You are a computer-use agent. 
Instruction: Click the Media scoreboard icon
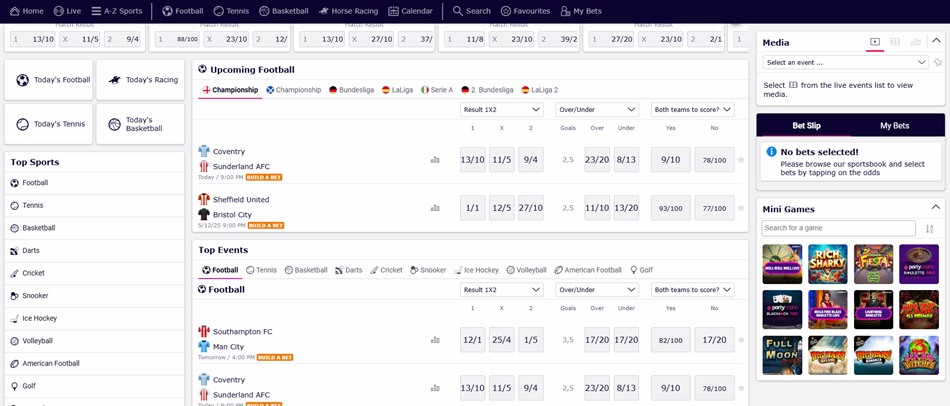point(895,42)
